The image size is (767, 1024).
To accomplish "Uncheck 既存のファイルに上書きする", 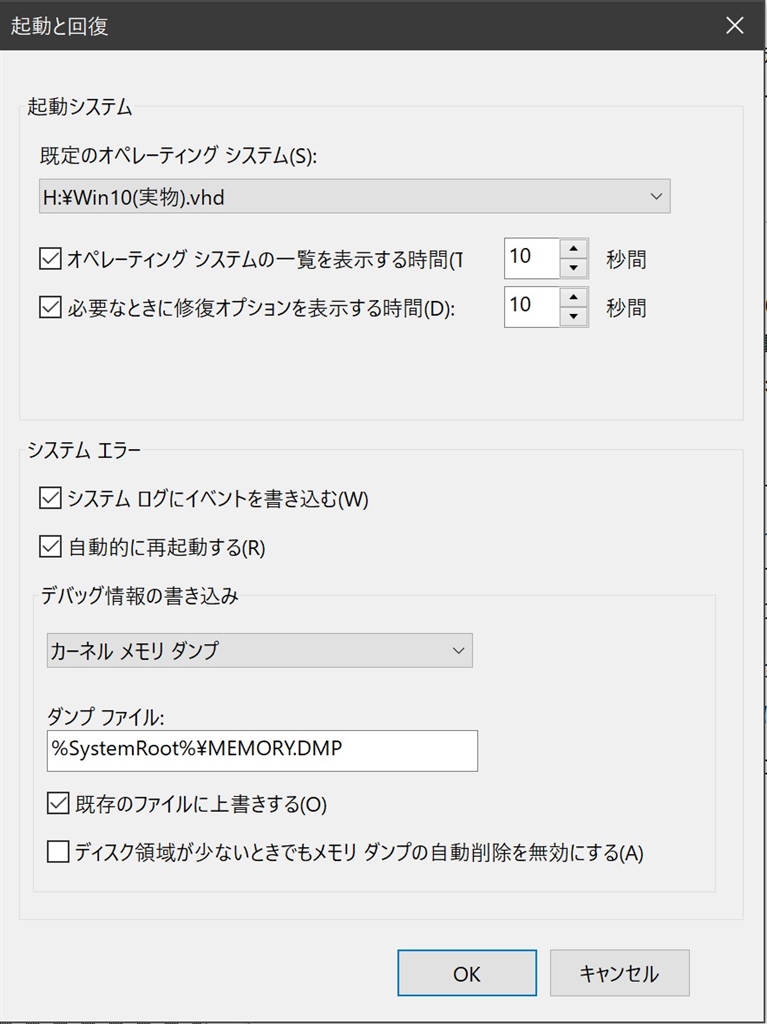I will tap(58, 802).
